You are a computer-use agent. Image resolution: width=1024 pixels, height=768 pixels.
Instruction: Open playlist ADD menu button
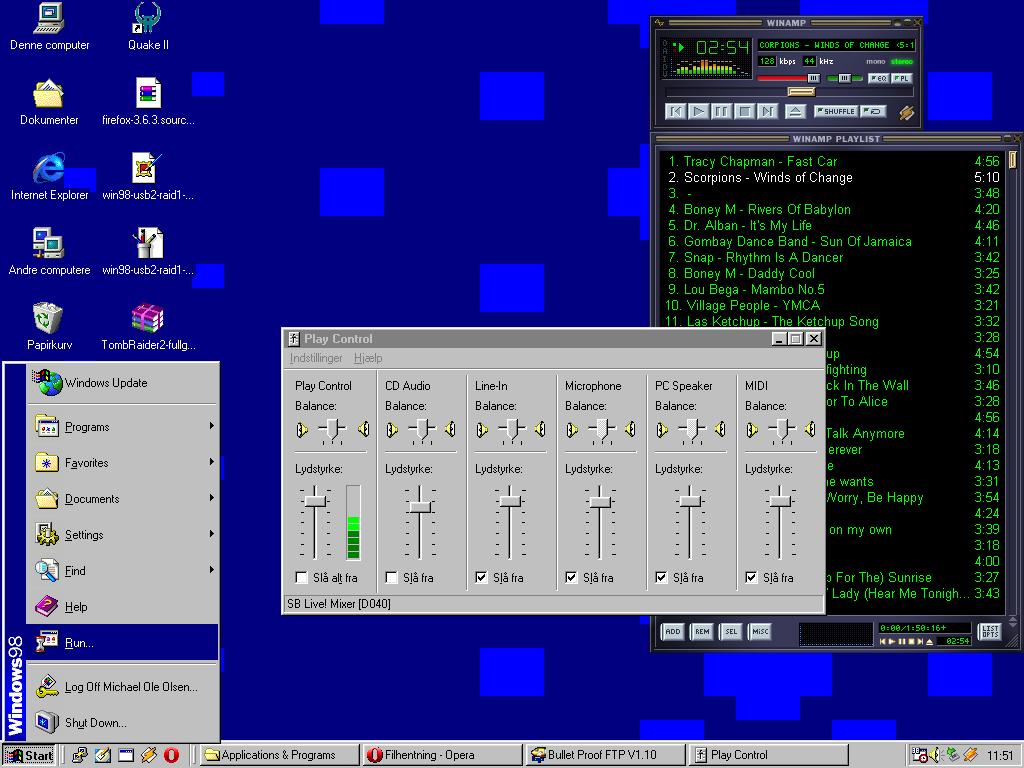[x=673, y=632]
